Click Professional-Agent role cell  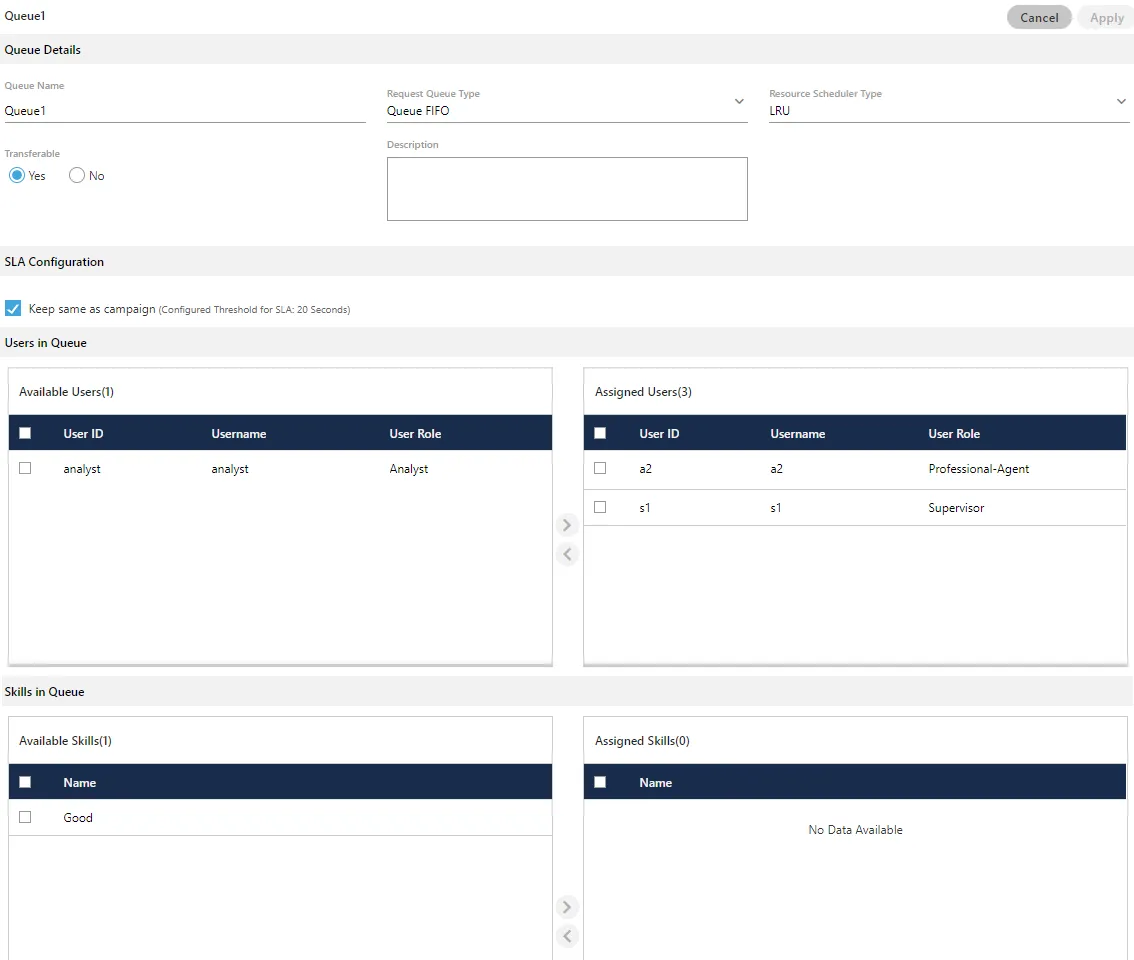click(x=979, y=469)
